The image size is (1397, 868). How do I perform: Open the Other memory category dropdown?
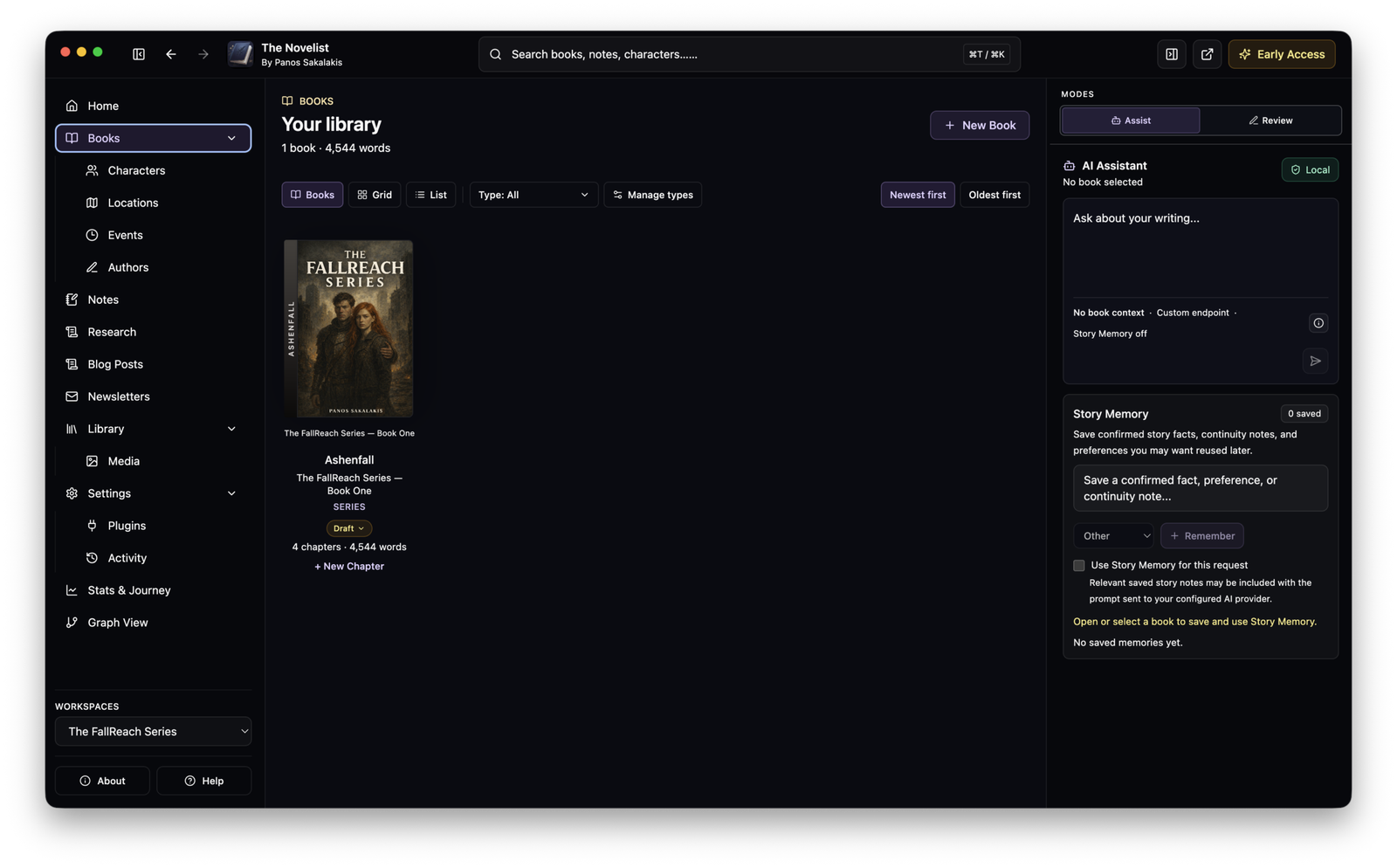1113,536
